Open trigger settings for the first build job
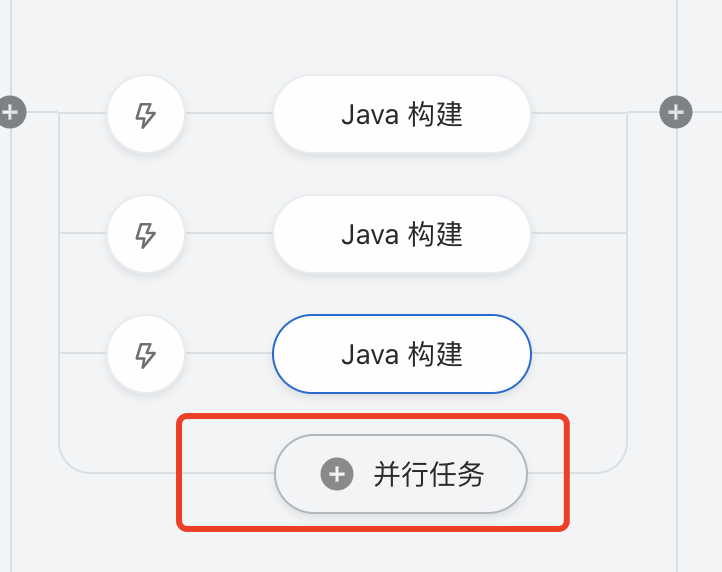 [x=146, y=115]
